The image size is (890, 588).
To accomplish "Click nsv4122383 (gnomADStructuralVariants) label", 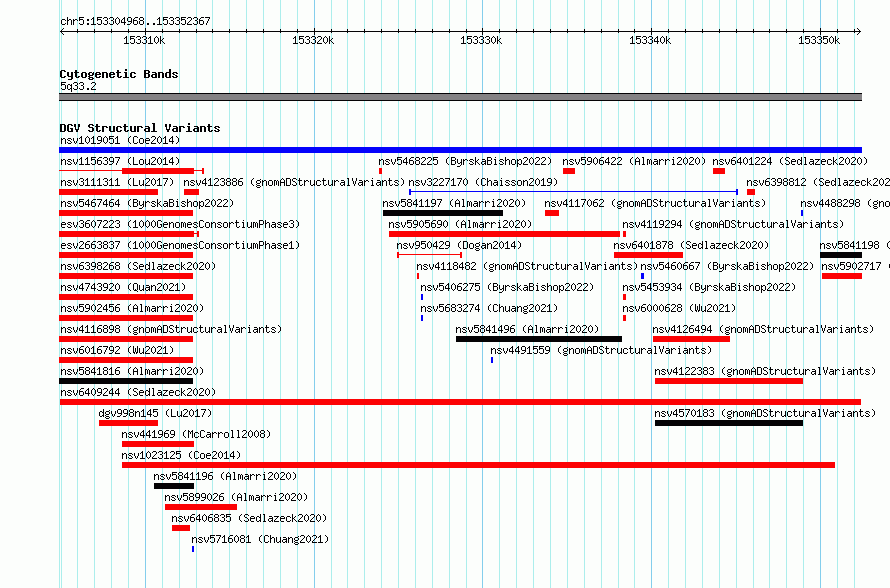I will point(765,371).
